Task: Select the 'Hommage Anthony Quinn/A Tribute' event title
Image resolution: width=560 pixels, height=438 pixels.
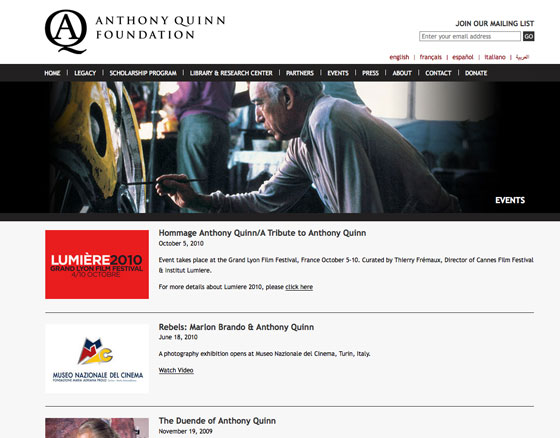Action: pyautogui.click(x=262, y=233)
